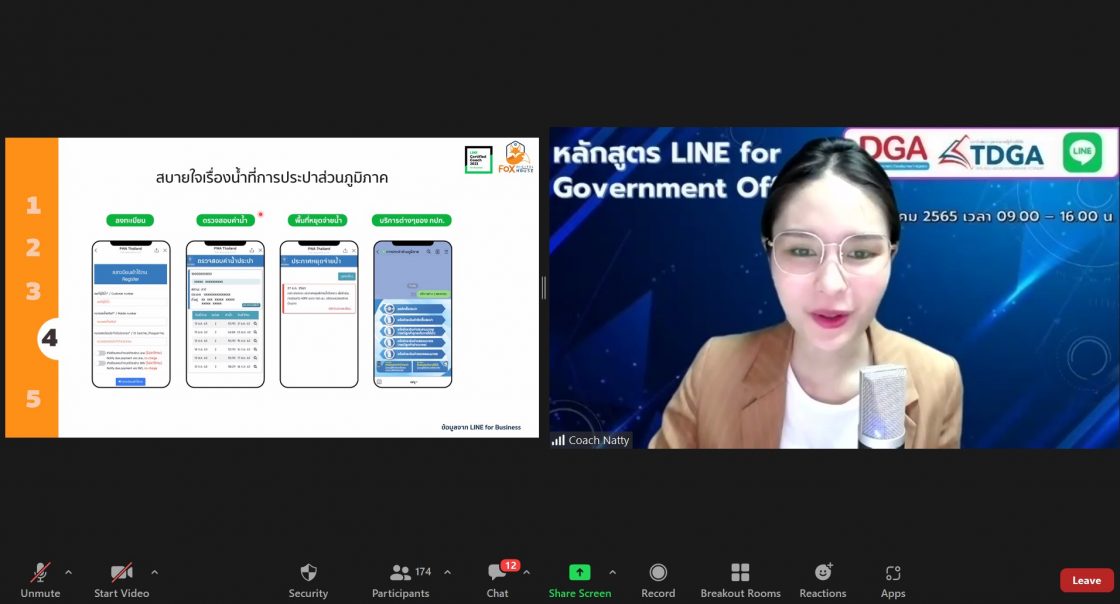Click the slide footer ending in LINE for Business
The width and height of the screenshot is (1120, 604).
coord(481,427)
